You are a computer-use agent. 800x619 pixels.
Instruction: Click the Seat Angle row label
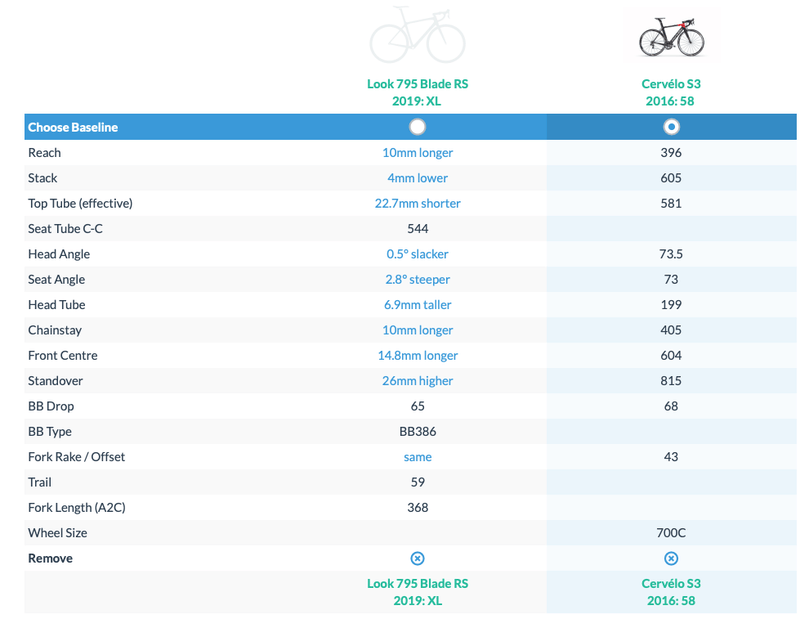pos(57,280)
